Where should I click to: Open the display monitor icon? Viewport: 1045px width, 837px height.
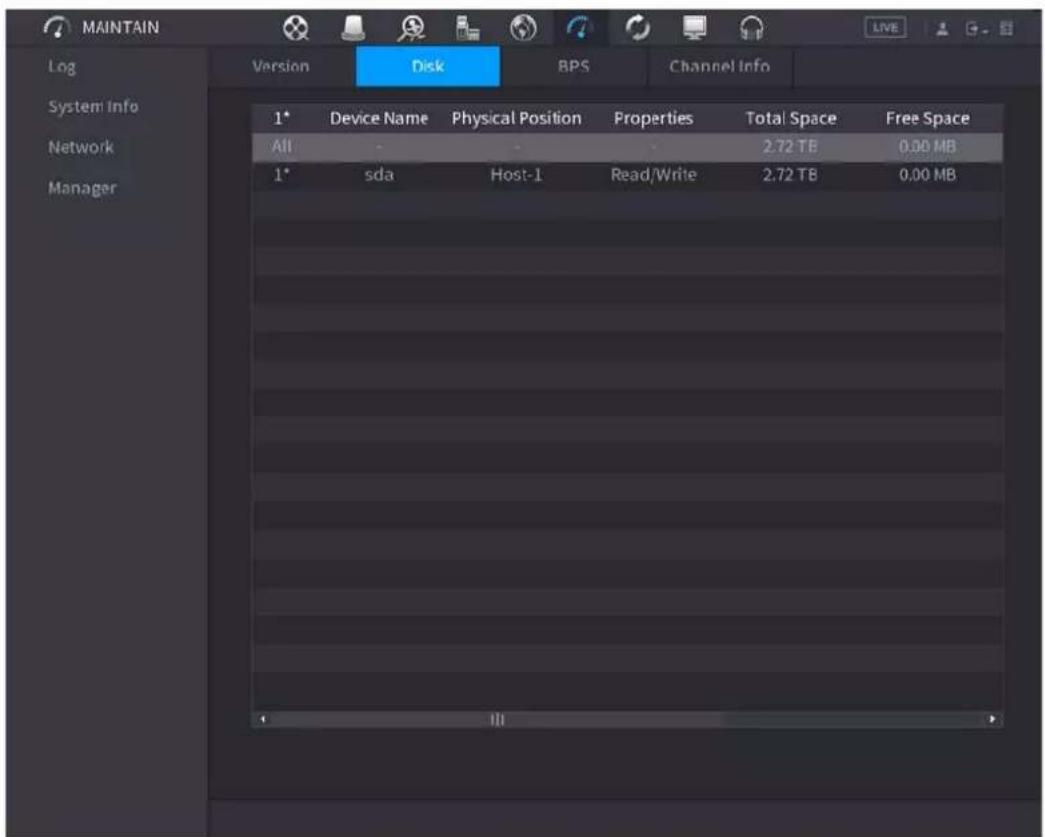click(x=694, y=28)
